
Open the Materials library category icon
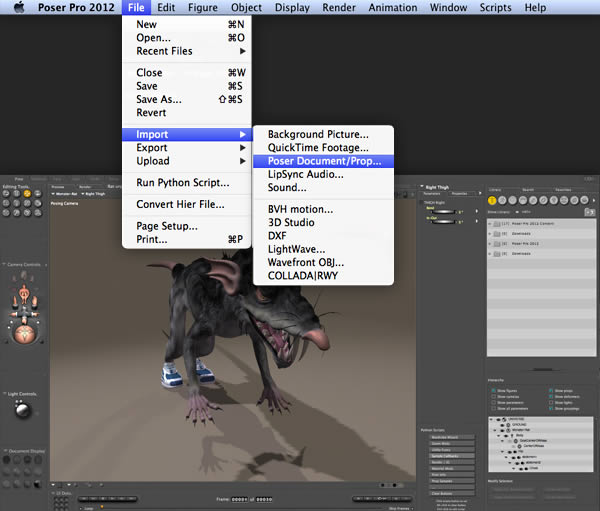574,200
